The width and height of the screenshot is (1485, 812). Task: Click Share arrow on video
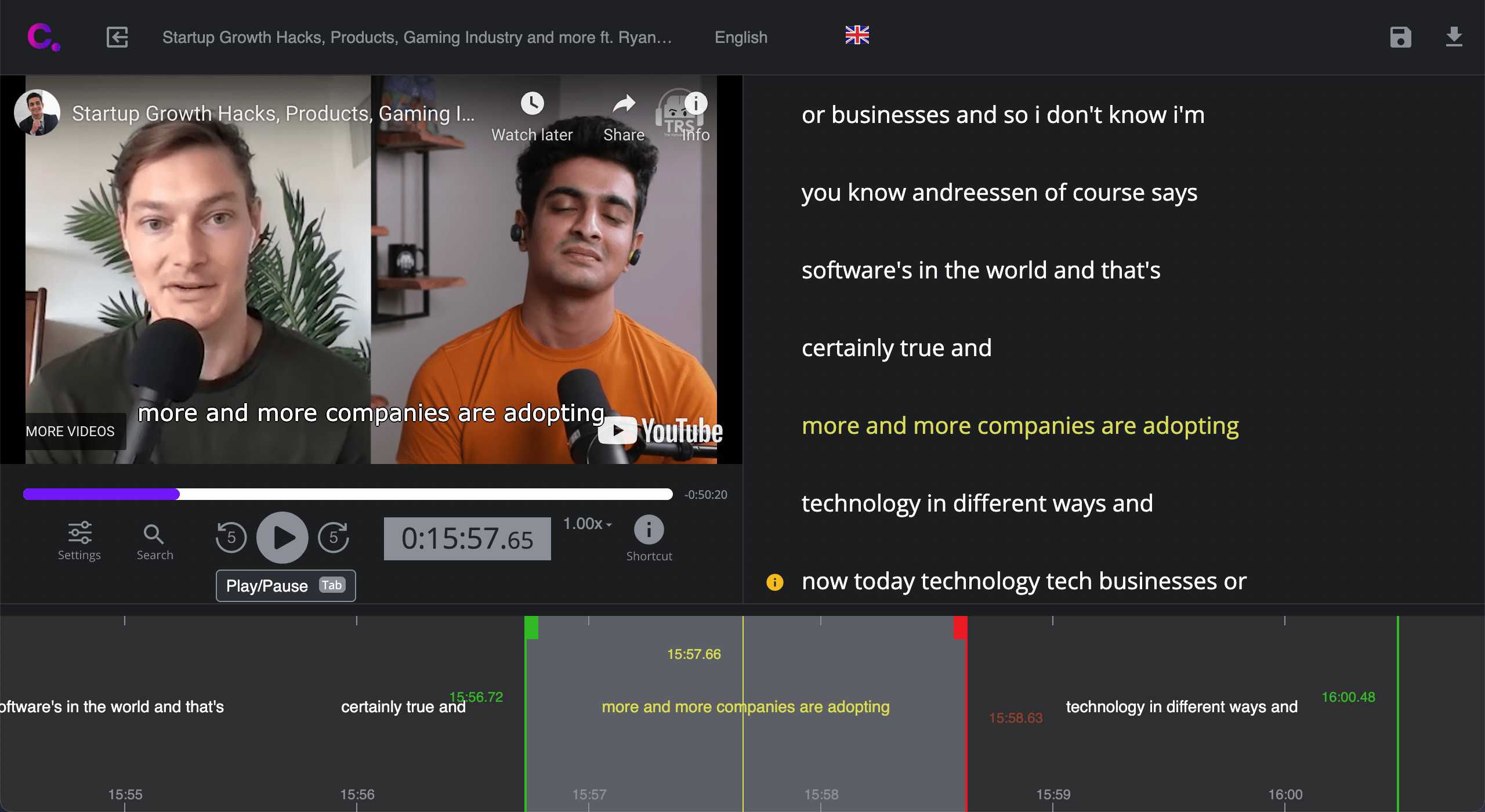pyautogui.click(x=624, y=104)
